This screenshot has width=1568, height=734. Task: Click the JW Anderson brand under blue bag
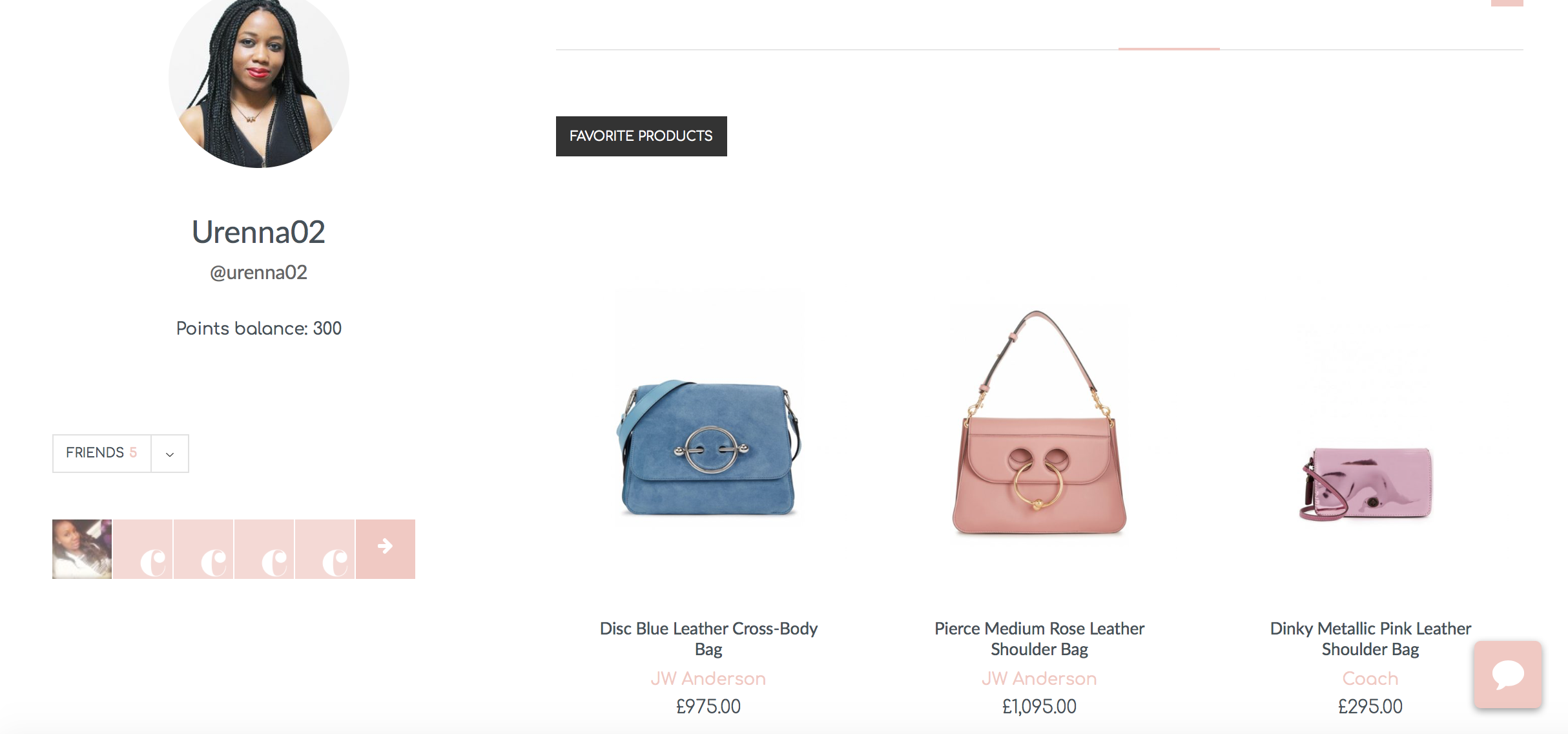[708, 678]
